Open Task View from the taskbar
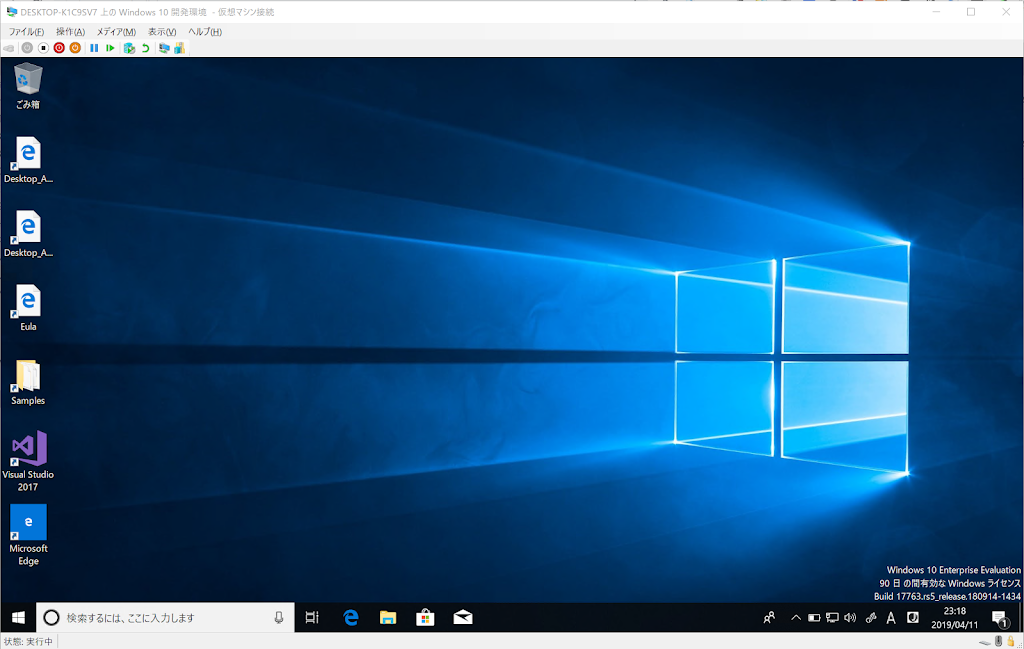The image size is (1024, 649). coord(312,618)
